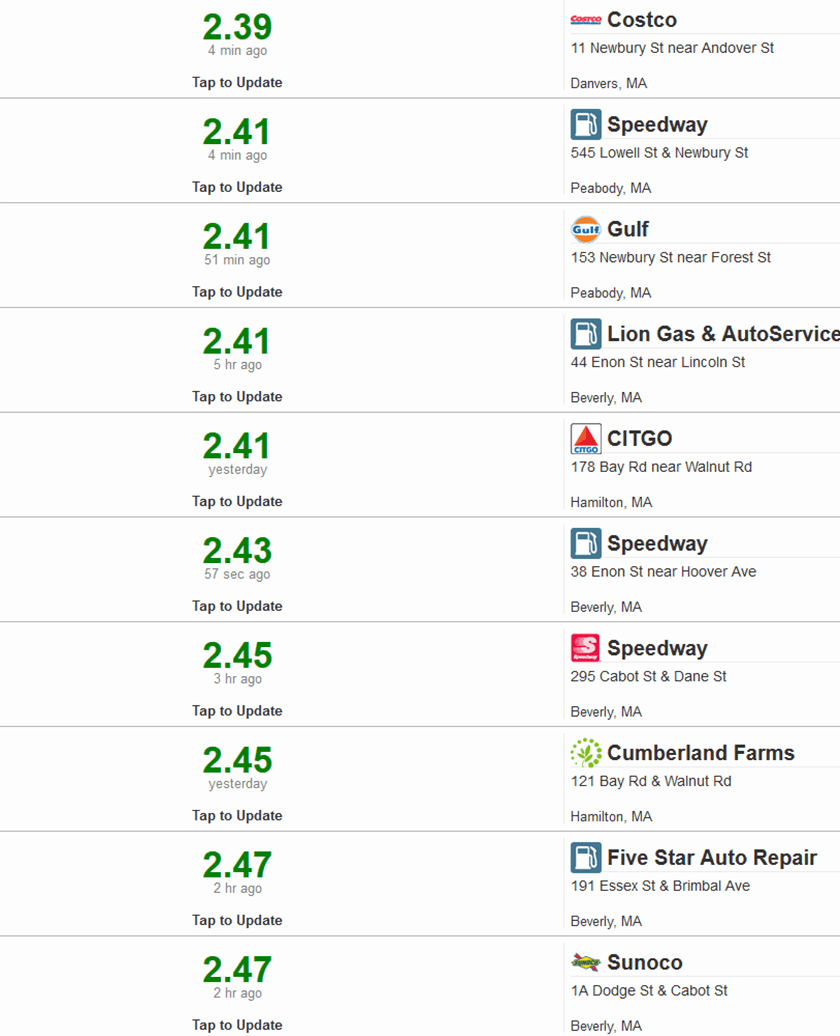
Task: Open Five Star Auto Repair station link
Action: [711, 858]
